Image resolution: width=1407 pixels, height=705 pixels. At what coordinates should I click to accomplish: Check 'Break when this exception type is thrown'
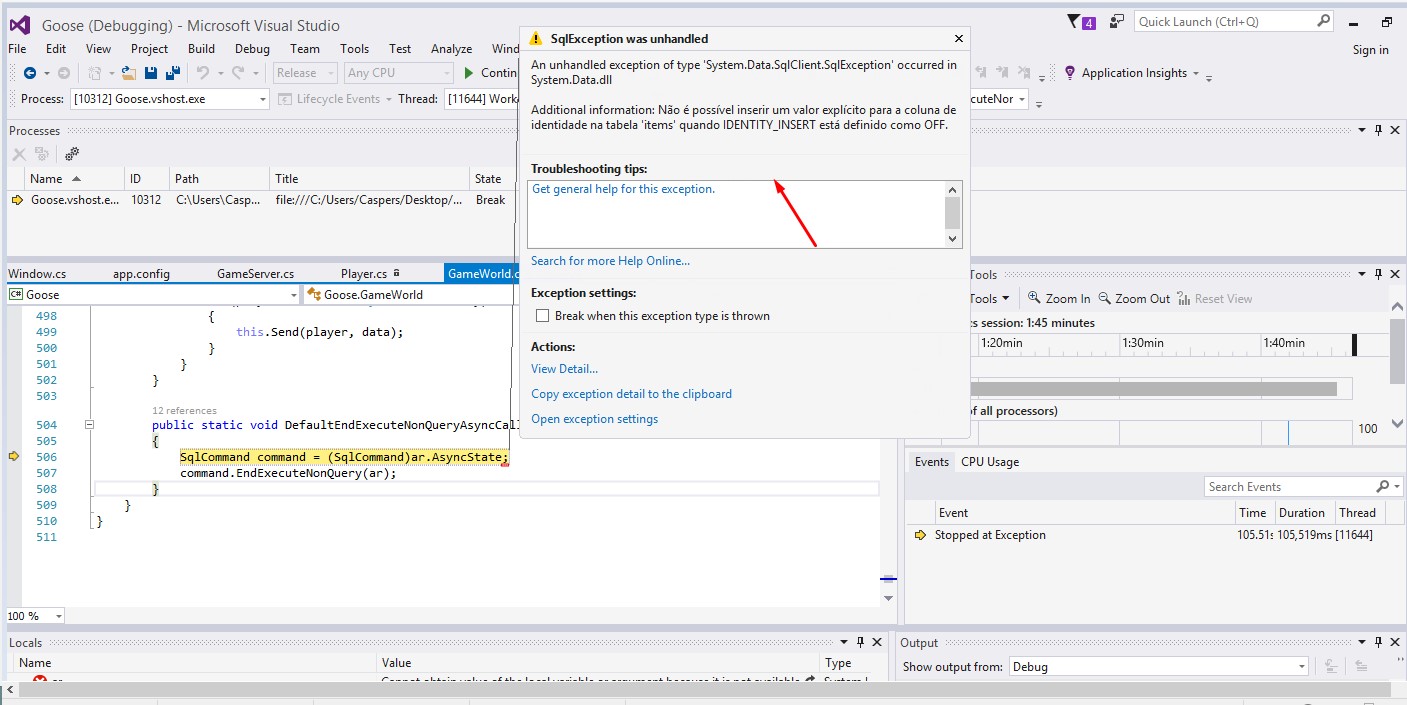(x=543, y=316)
